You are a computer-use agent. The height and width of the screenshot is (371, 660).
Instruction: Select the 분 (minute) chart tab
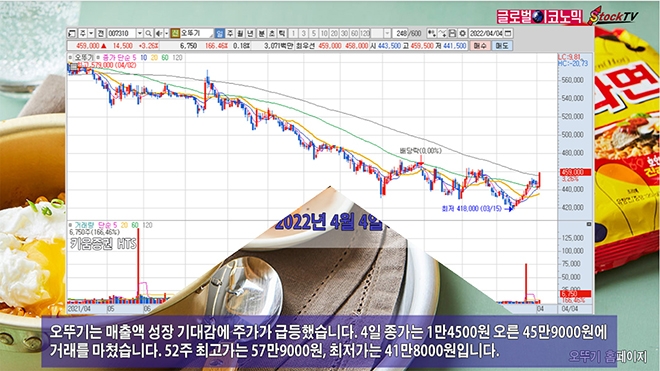(261, 33)
